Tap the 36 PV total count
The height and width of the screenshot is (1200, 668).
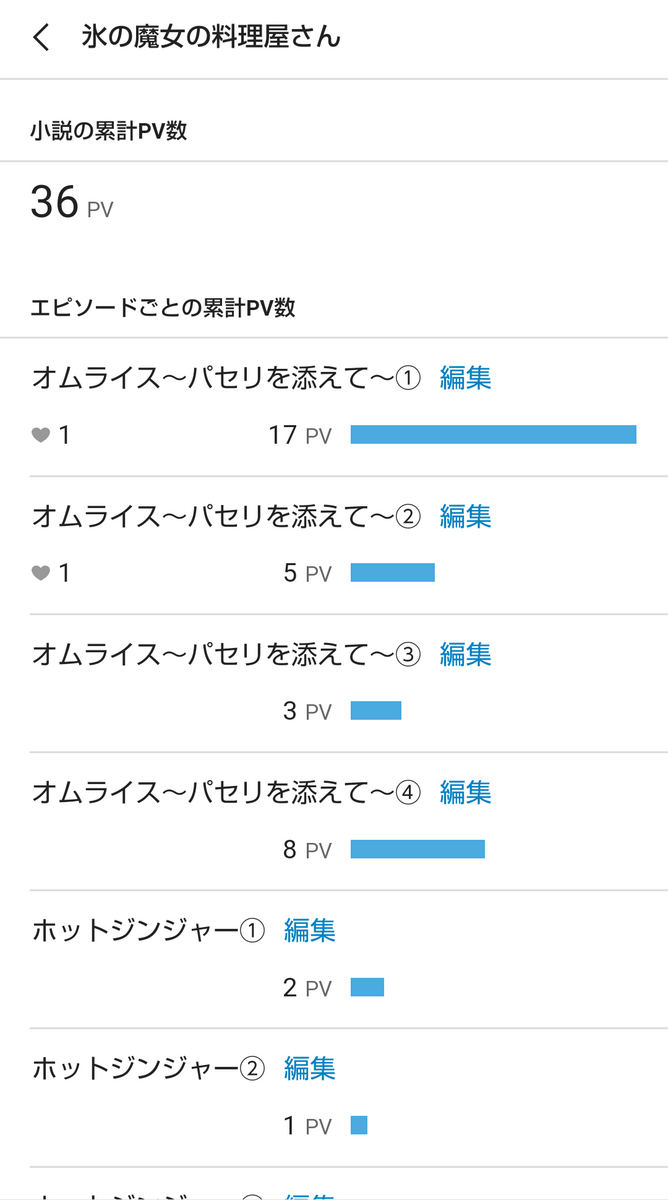tap(72, 202)
